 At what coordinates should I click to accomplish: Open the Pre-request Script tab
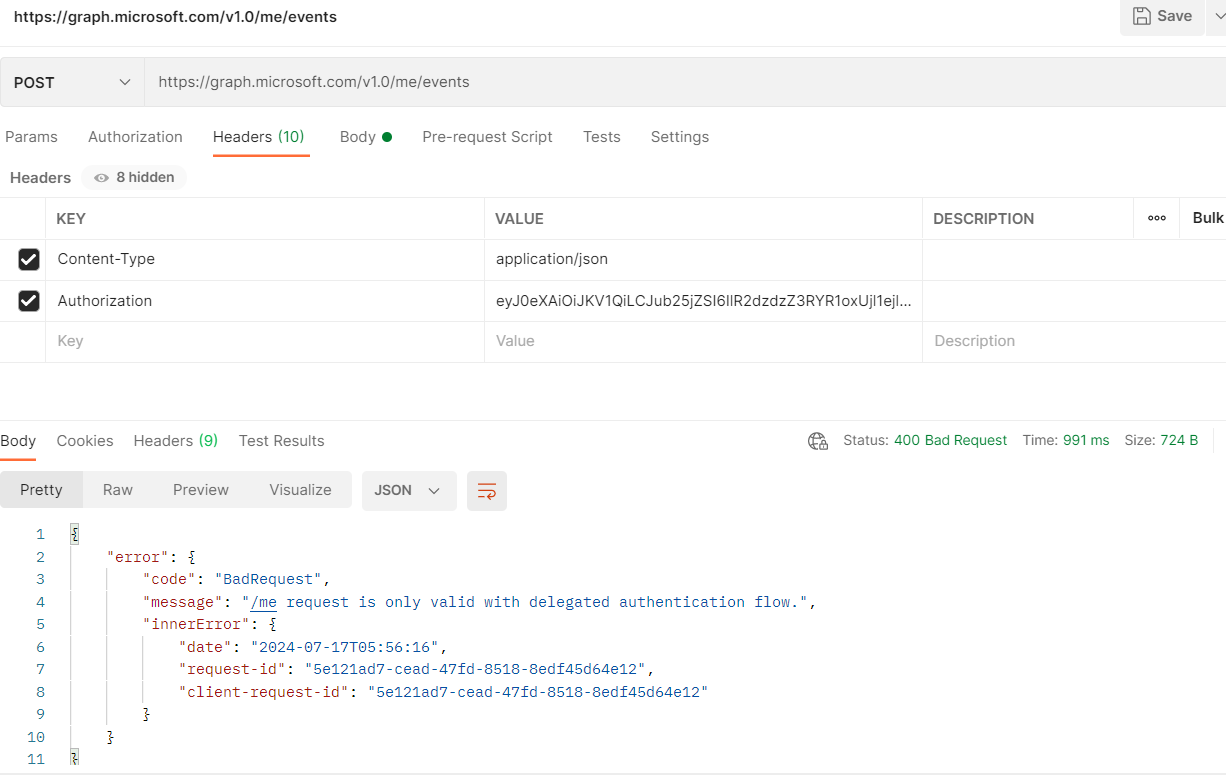click(x=487, y=137)
